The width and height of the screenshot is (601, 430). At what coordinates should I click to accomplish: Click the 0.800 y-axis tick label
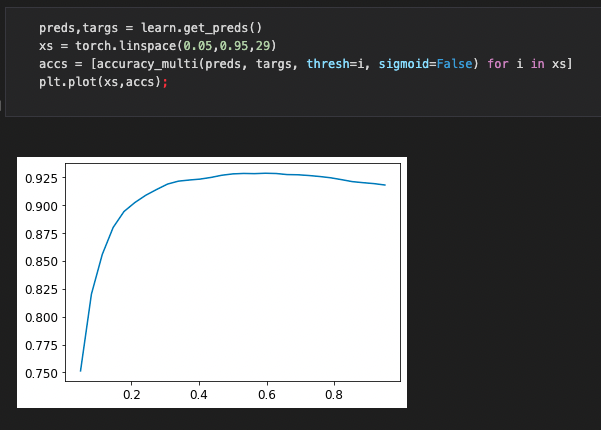(x=41, y=318)
